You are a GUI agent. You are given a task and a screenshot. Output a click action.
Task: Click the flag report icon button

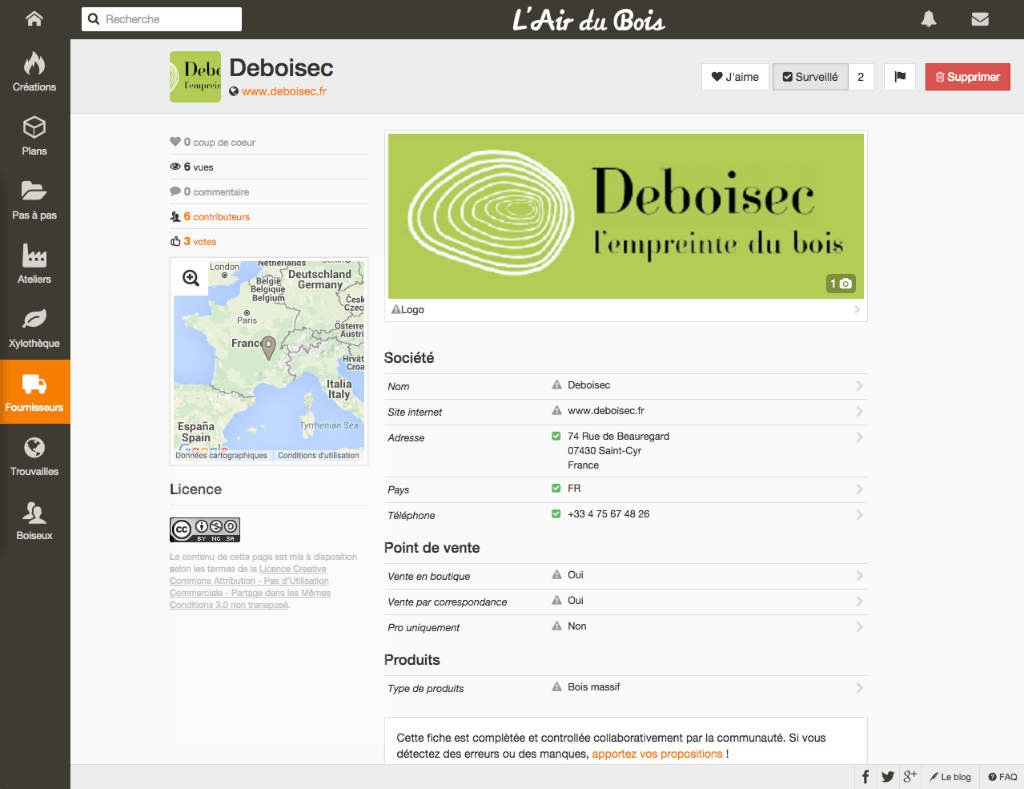point(900,76)
